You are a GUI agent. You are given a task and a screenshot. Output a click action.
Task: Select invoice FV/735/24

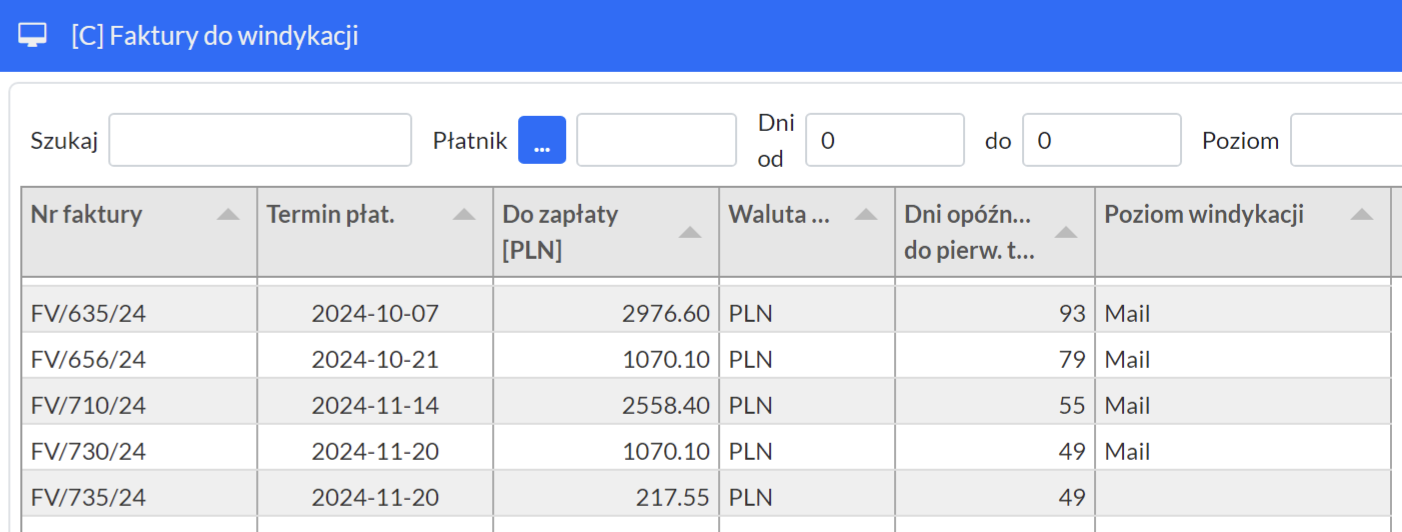click(x=88, y=498)
